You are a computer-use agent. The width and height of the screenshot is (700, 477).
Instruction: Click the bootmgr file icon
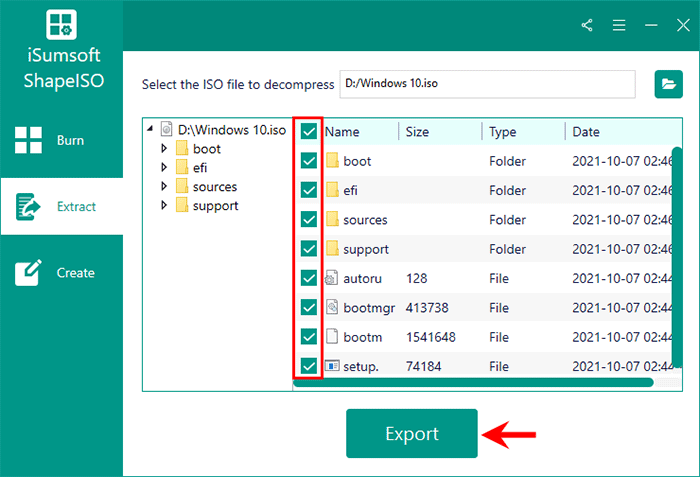(x=332, y=307)
